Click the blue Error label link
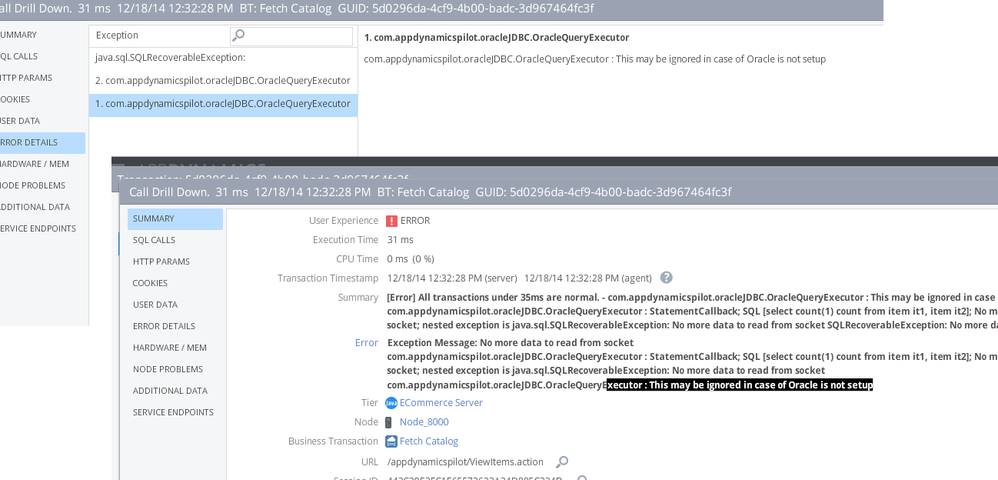Image resolution: width=998 pixels, height=480 pixels. point(367,342)
